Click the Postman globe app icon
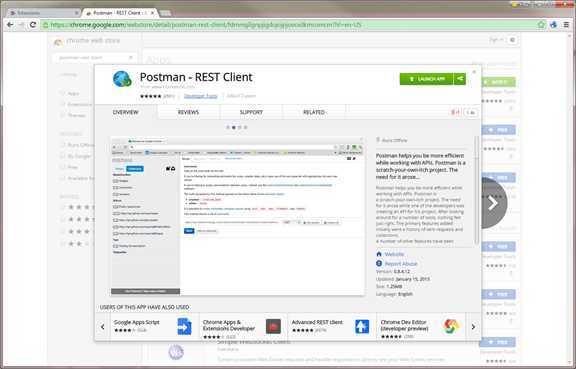This screenshot has width=576, height=369. pyautogui.click(x=122, y=79)
